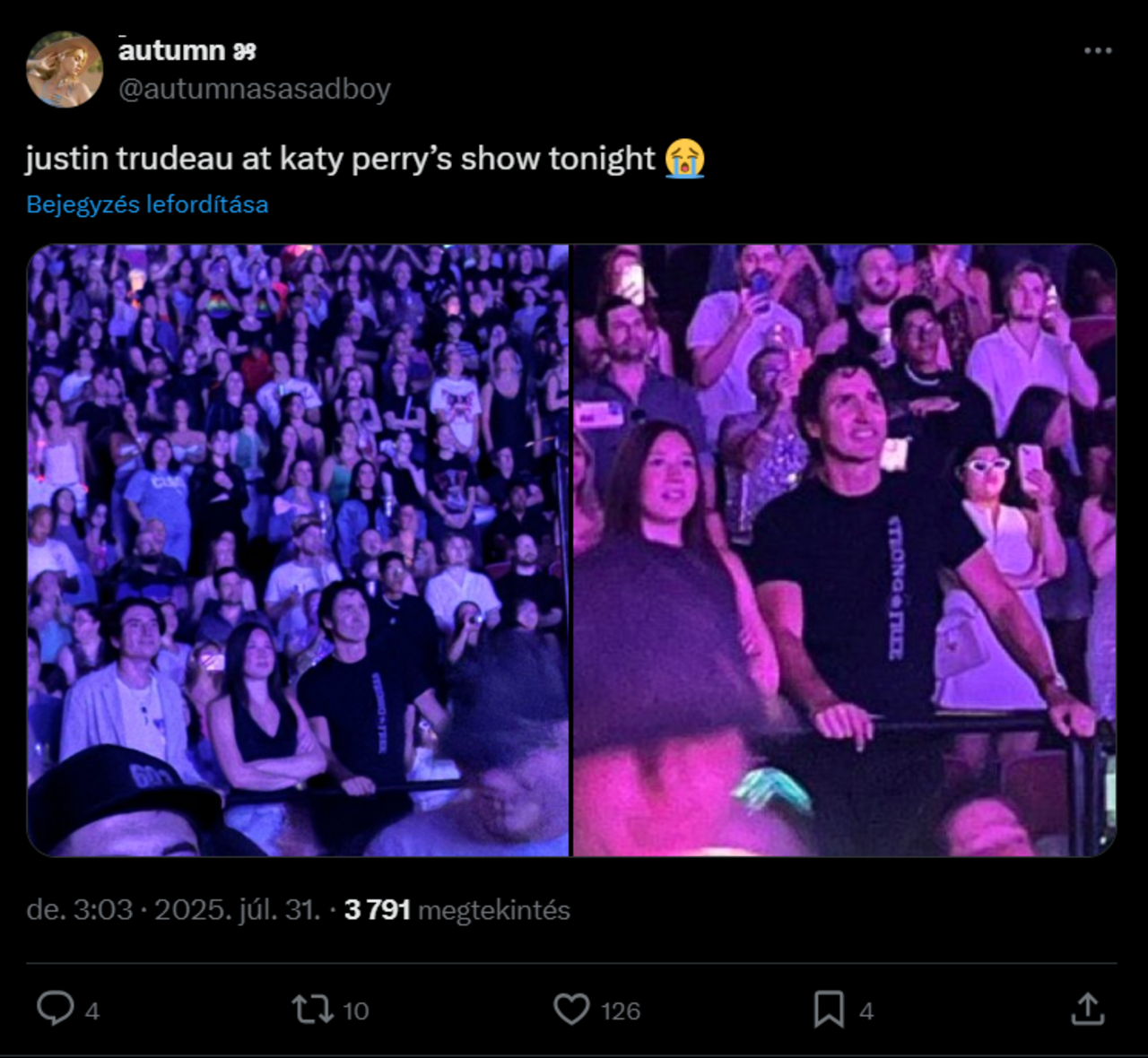The image size is (1148, 1058).
Task: Click the bookmark count beside bookmark icon
Action: tap(866, 1011)
